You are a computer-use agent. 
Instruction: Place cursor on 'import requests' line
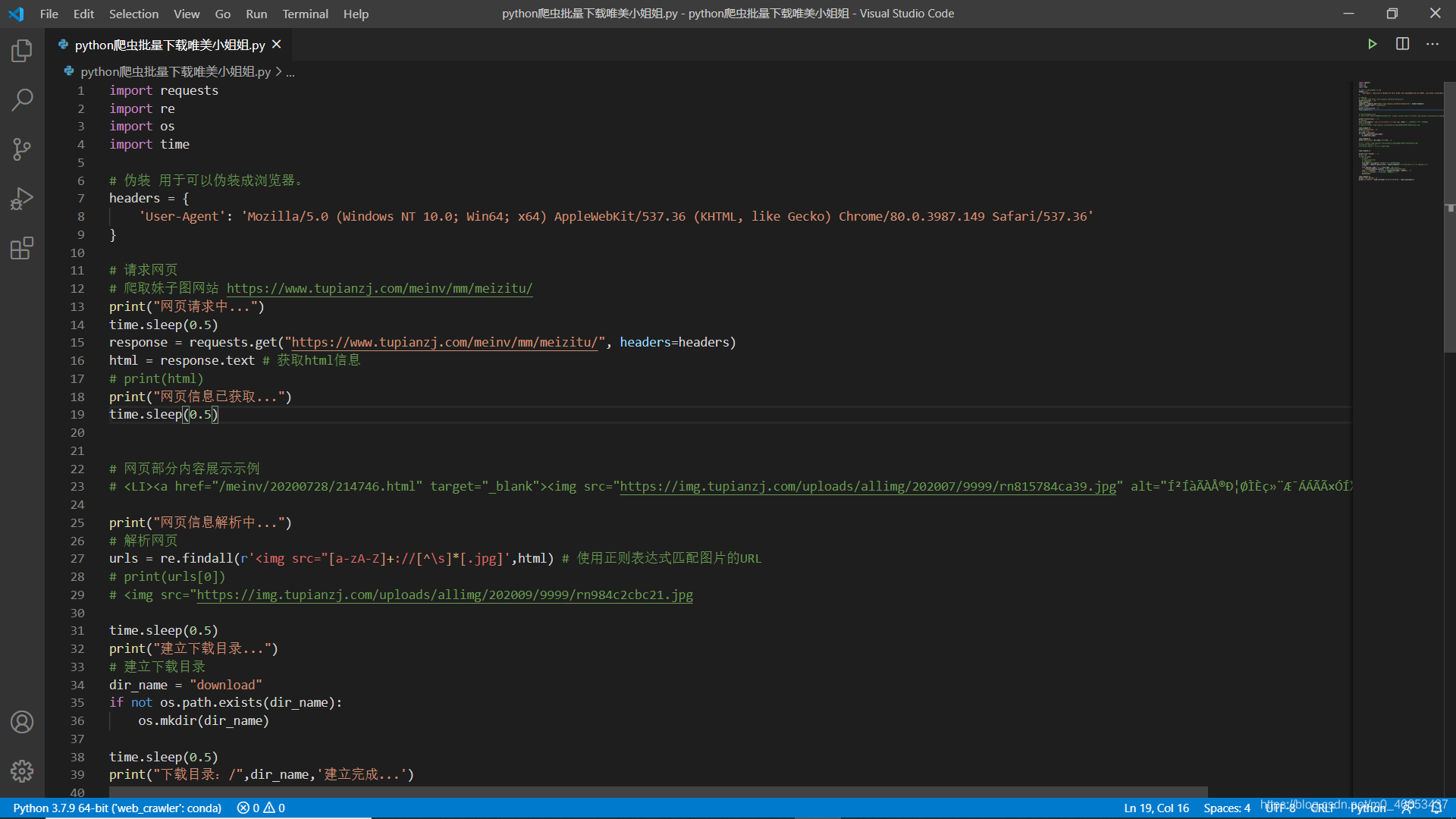point(164,90)
